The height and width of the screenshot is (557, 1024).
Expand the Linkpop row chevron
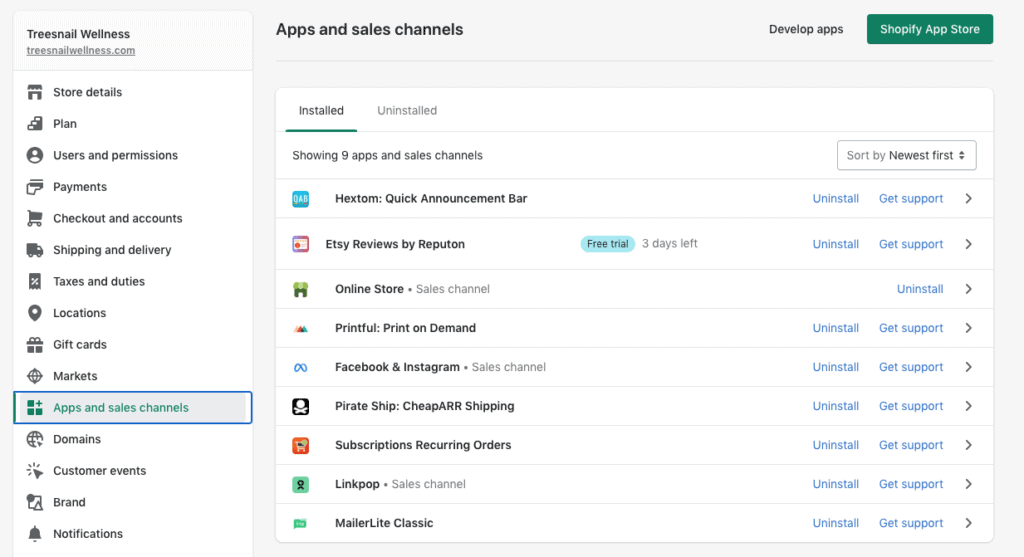click(x=968, y=484)
